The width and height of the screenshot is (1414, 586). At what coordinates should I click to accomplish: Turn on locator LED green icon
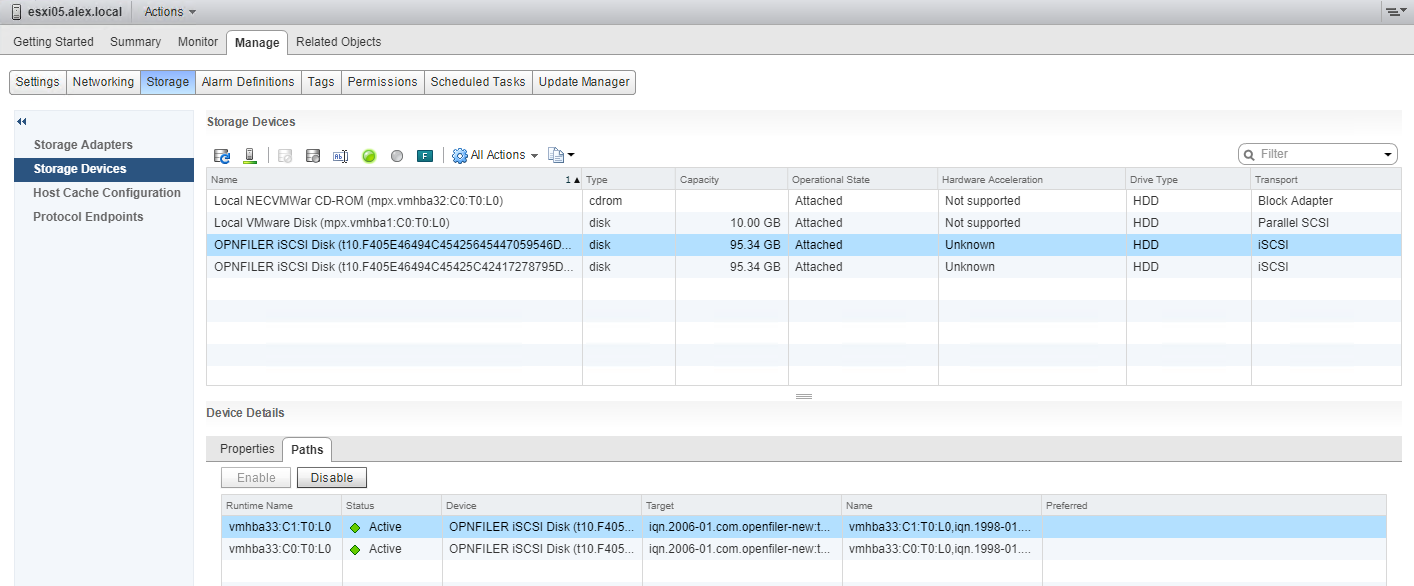[x=368, y=156]
